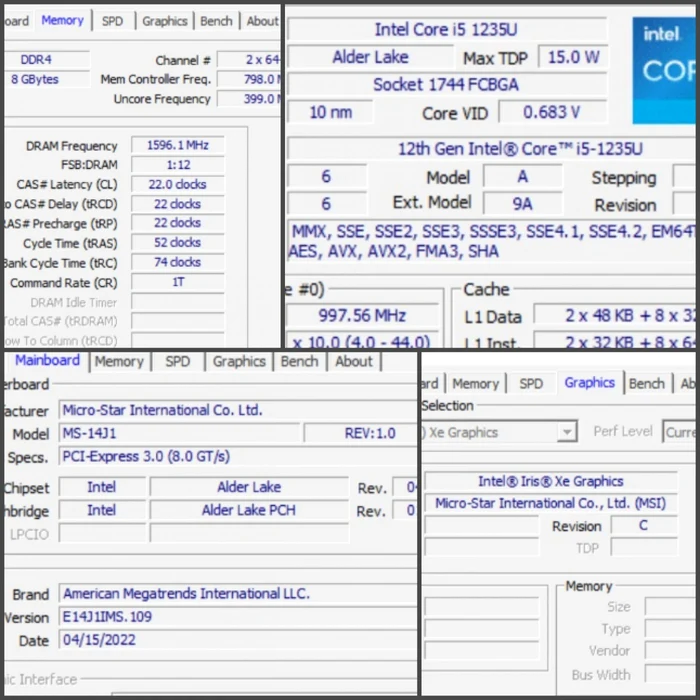Click the DRAM Frequency value 1596.1 MHz

(x=178, y=145)
